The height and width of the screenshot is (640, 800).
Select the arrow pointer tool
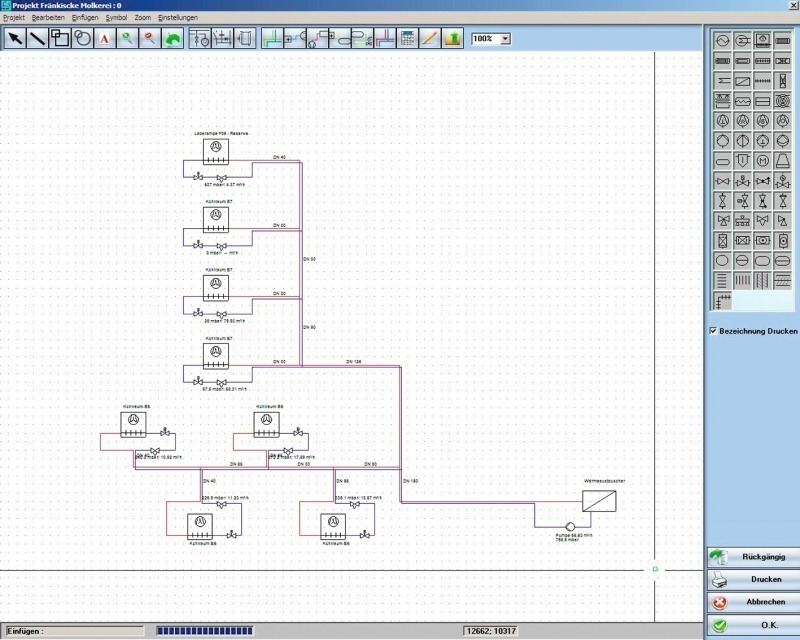pos(15,38)
